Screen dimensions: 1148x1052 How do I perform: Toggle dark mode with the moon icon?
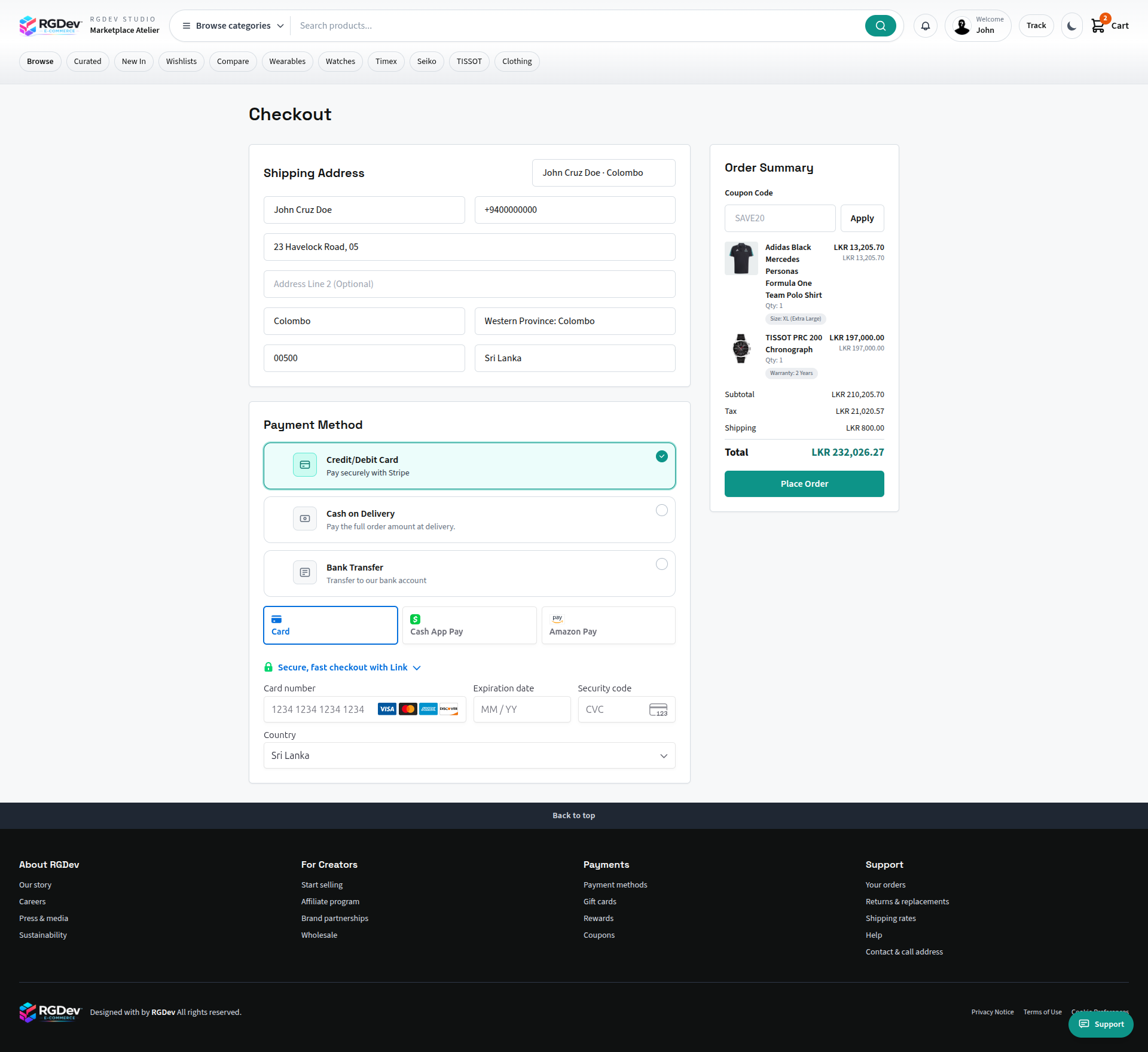coord(1071,25)
